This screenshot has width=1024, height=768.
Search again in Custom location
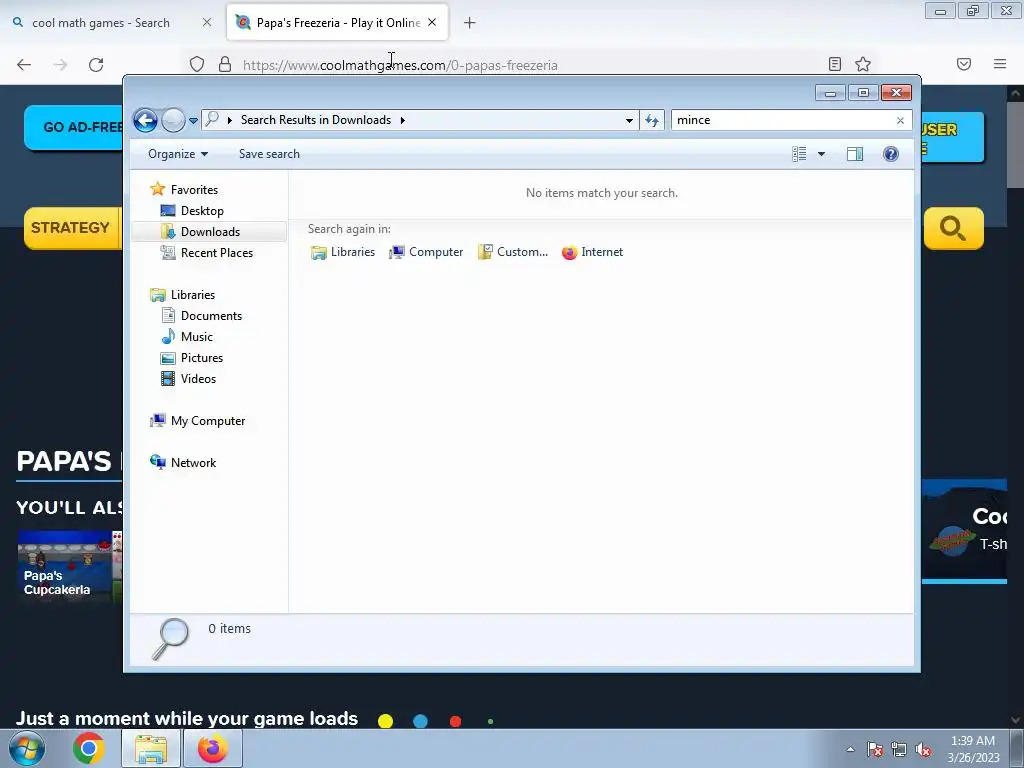(x=513, y=252)
